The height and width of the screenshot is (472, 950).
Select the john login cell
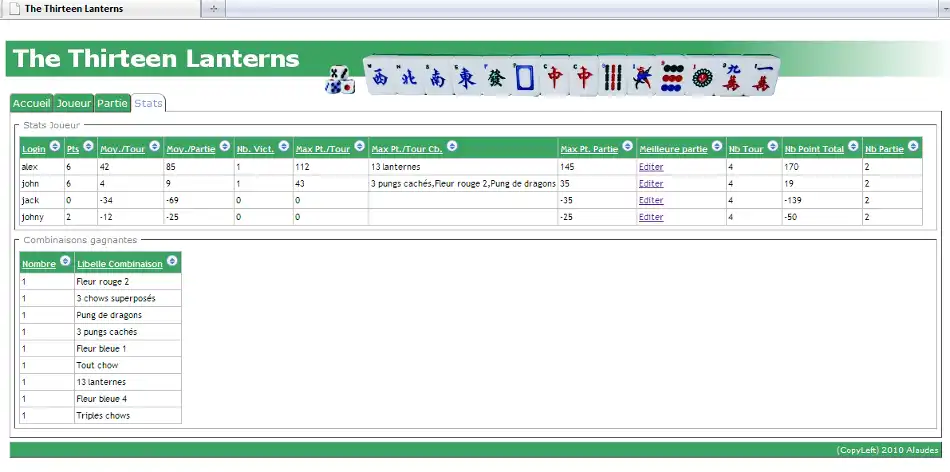[42, 184]
